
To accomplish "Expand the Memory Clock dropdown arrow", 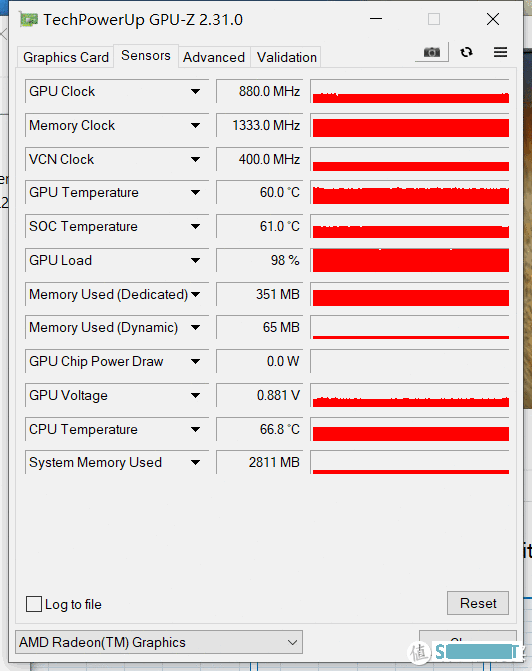I will tap(195, 125).
